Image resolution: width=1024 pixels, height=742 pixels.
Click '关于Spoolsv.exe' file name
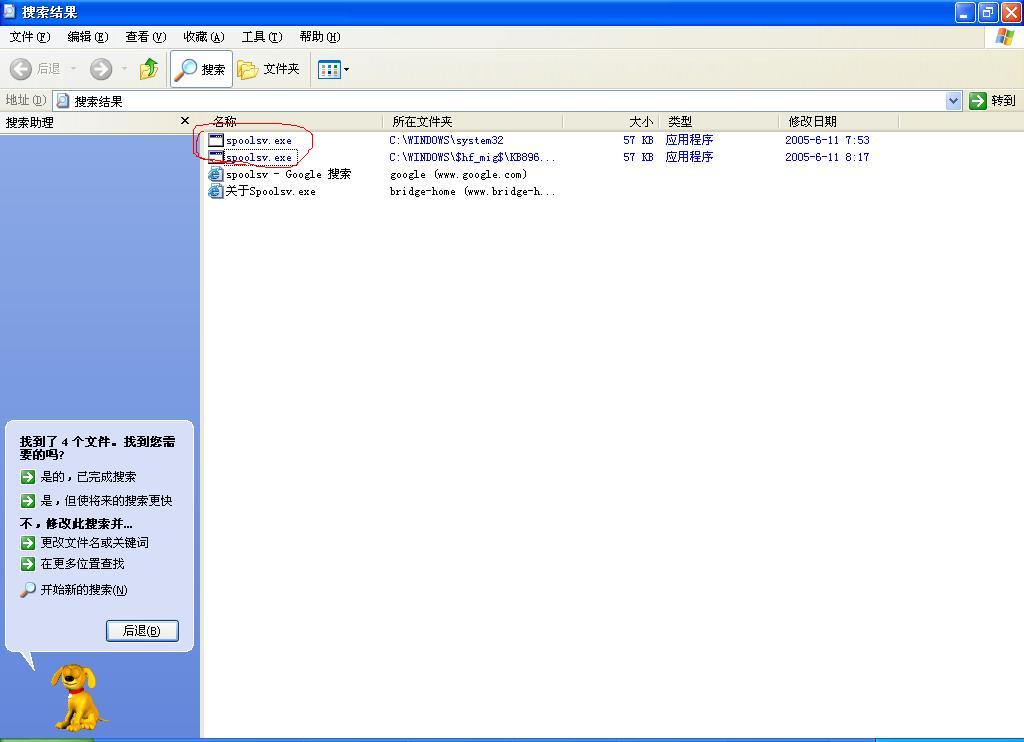(270, 191)
